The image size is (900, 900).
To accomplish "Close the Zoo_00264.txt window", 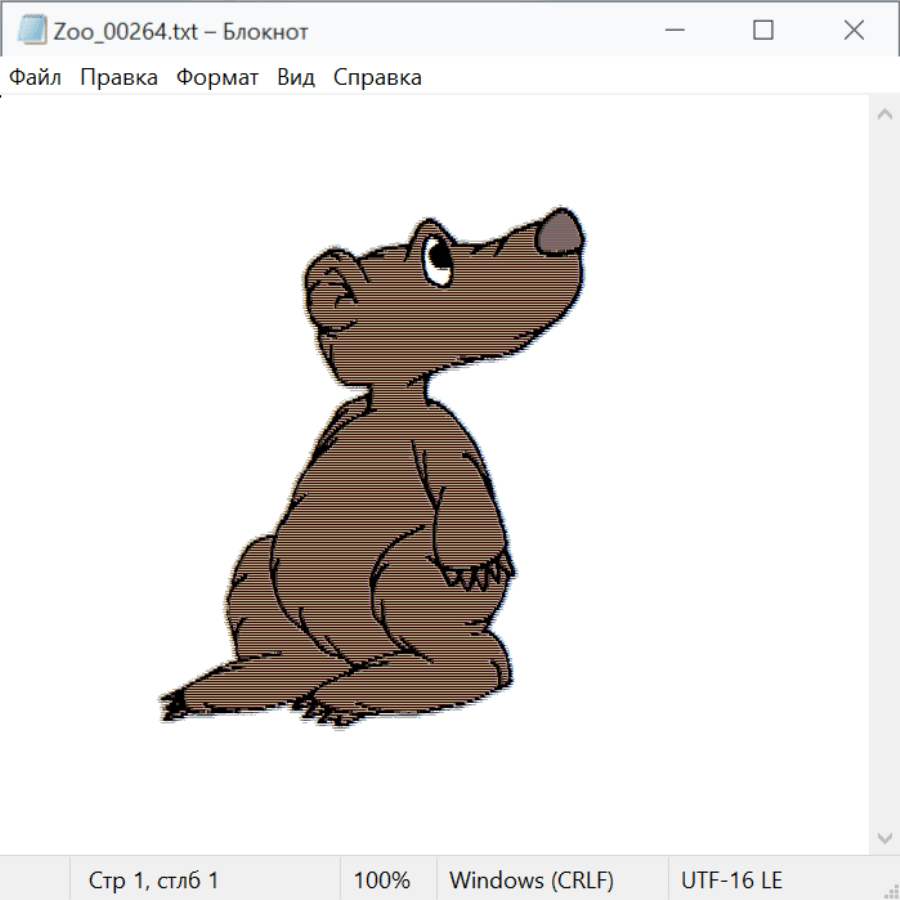I will click(x=853, y=31).
